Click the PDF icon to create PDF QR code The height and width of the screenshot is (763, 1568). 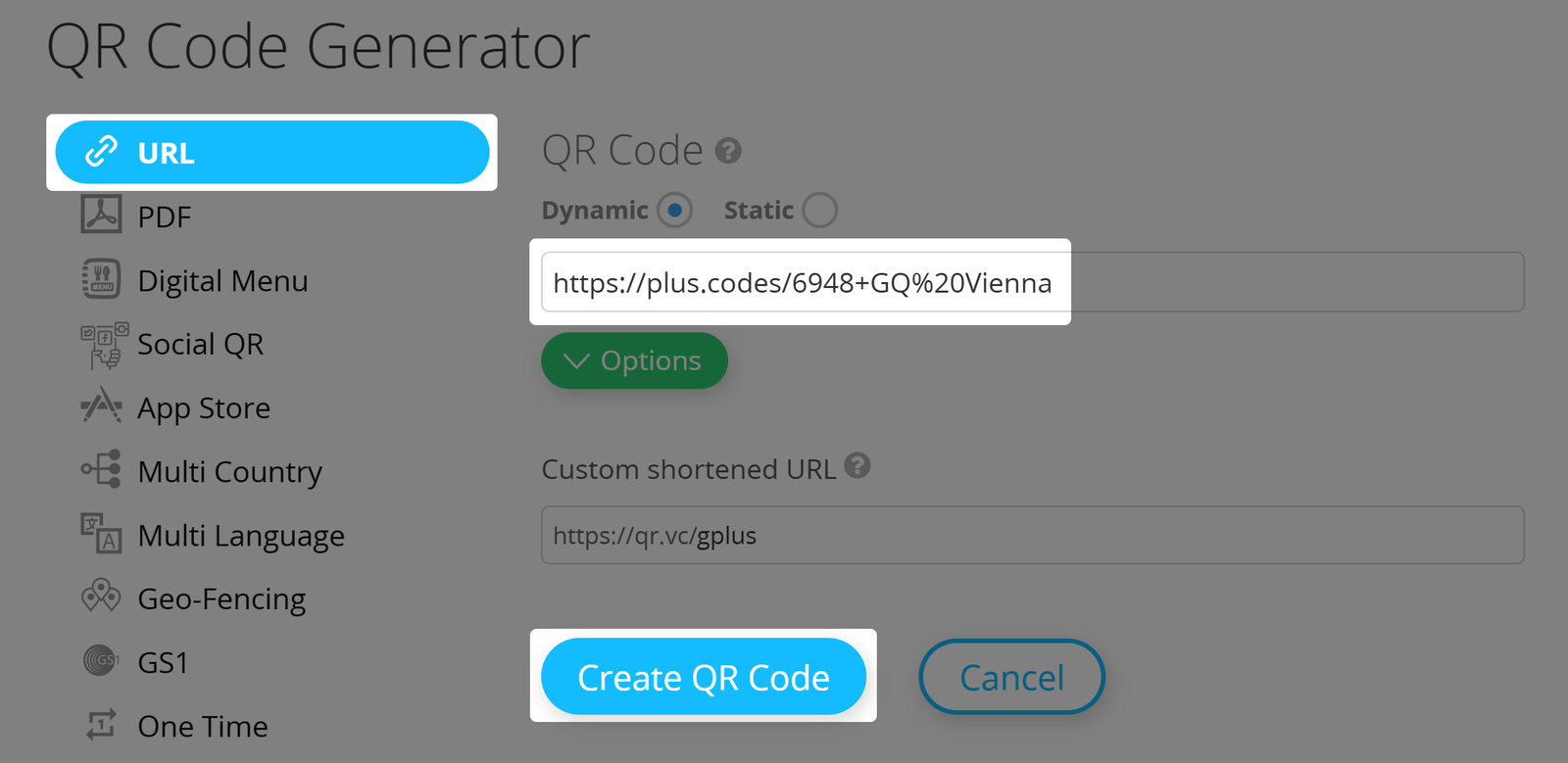tap(99, 216)
